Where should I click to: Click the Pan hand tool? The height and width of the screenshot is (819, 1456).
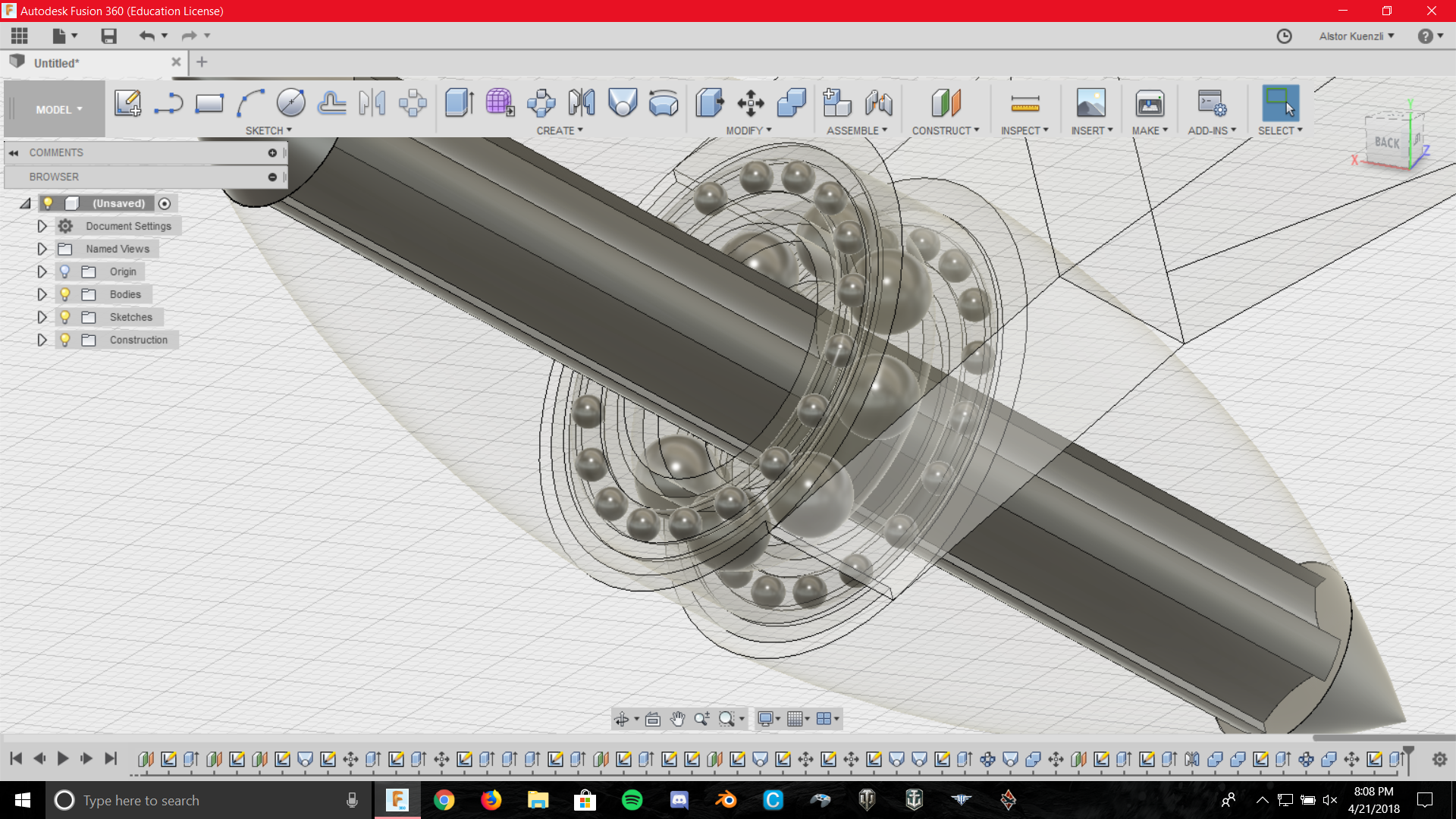point(677,719)
